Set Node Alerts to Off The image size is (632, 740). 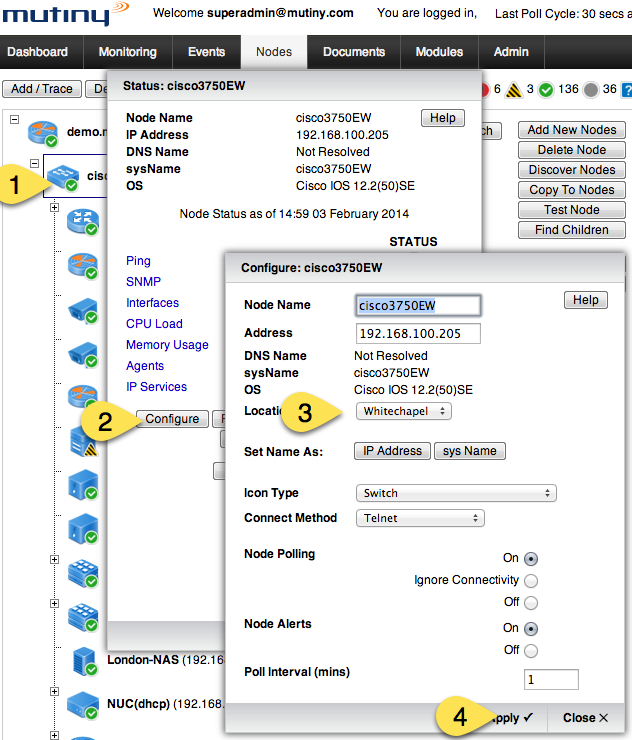(x=531, y=651)
